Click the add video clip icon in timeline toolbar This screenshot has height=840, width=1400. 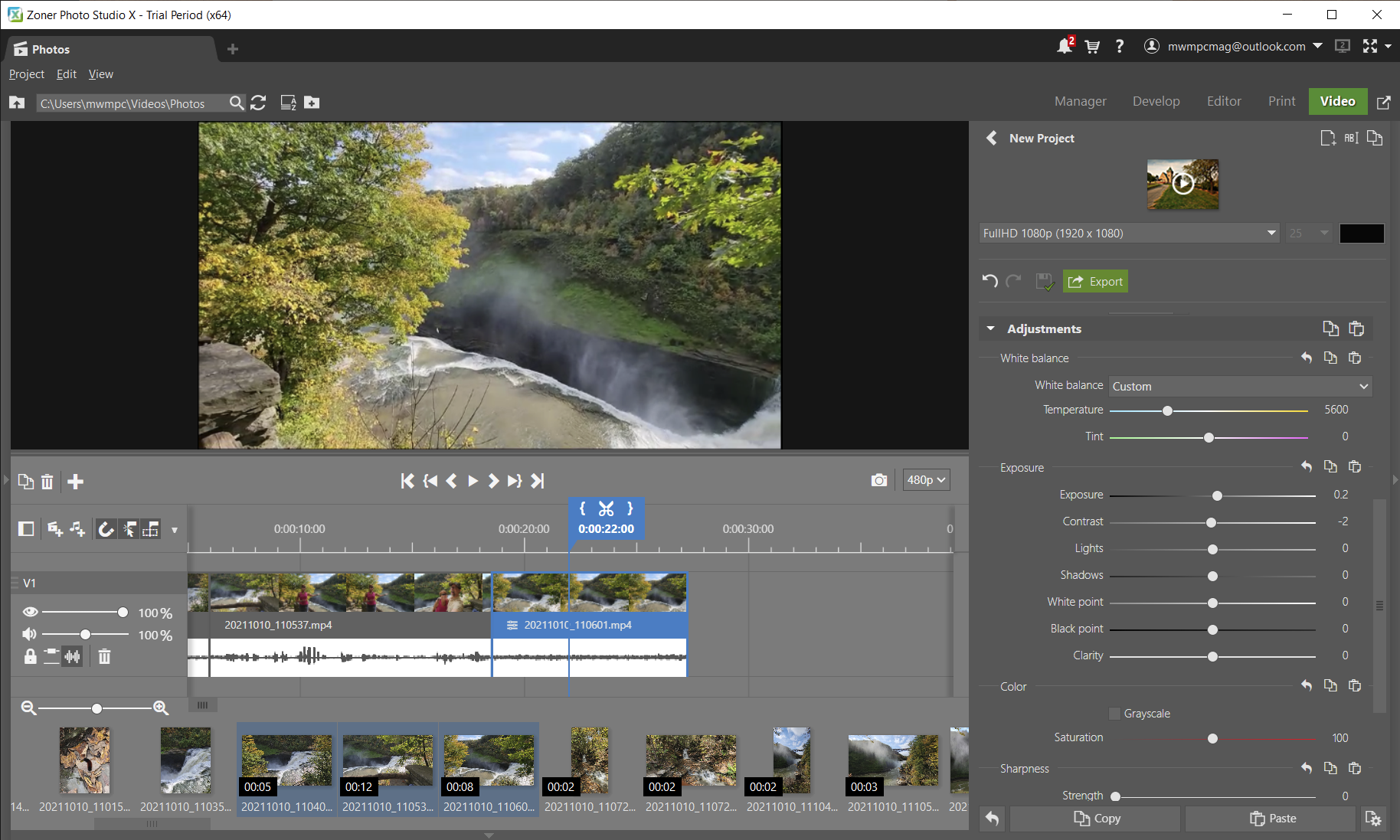(x=54, y=529)
